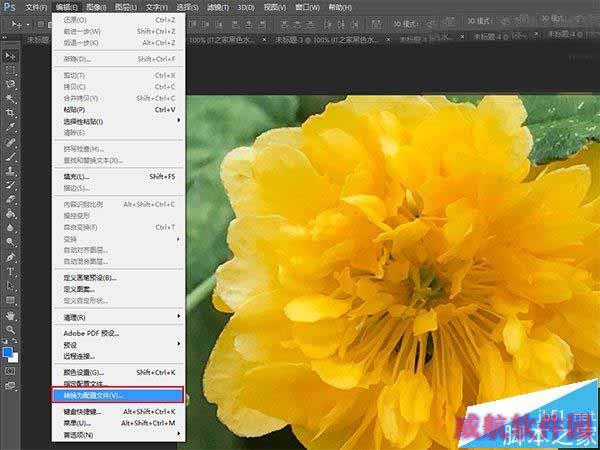Image resolution: width=600 pixels, height=450 pixels.
Task: Open the 窗口(W) menu
Action: 307,7
